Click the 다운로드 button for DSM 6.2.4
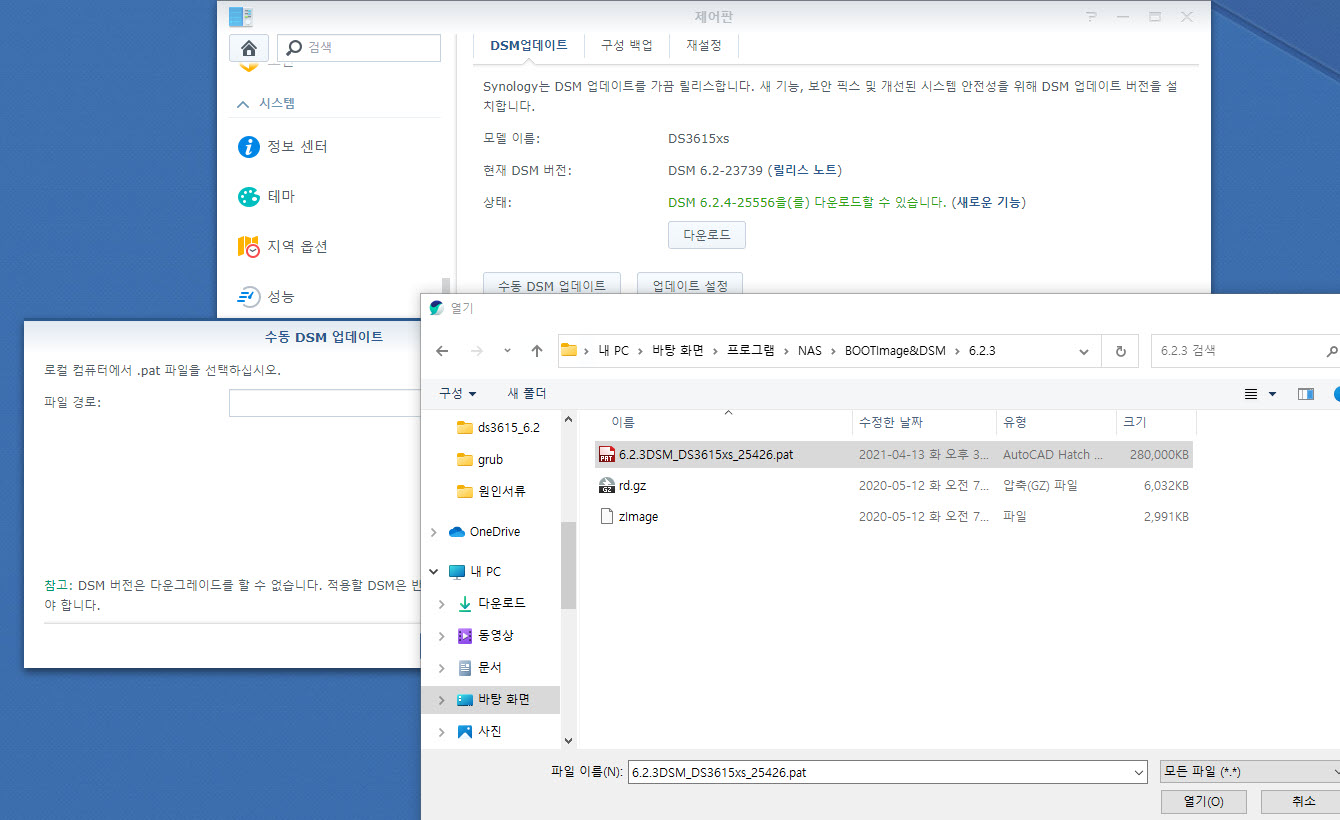The image size is (1340, 820). tap(707, 235)
